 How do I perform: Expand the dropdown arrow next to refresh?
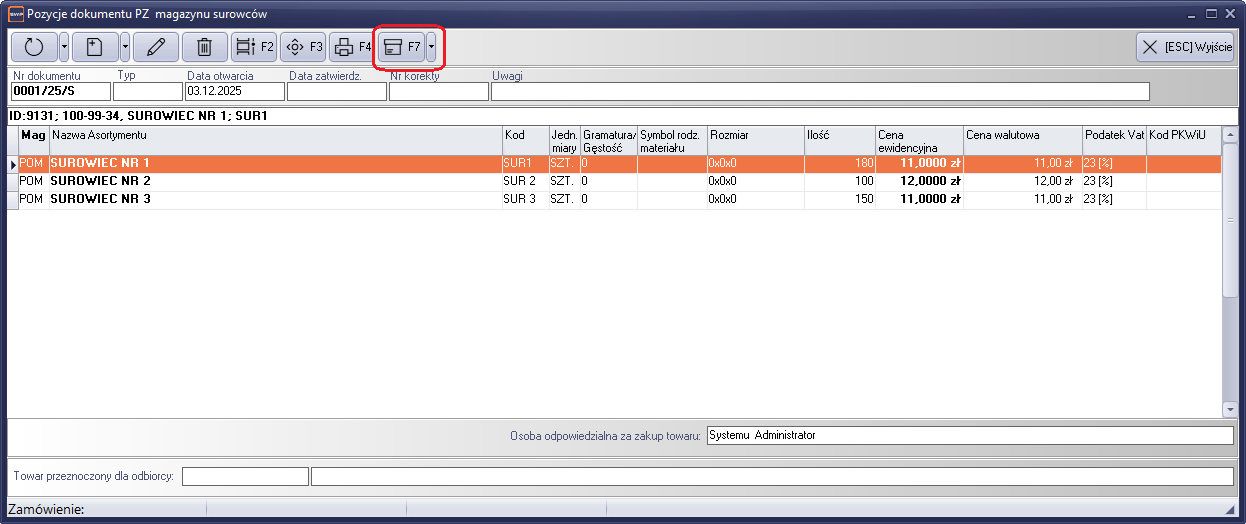[64, 47]
